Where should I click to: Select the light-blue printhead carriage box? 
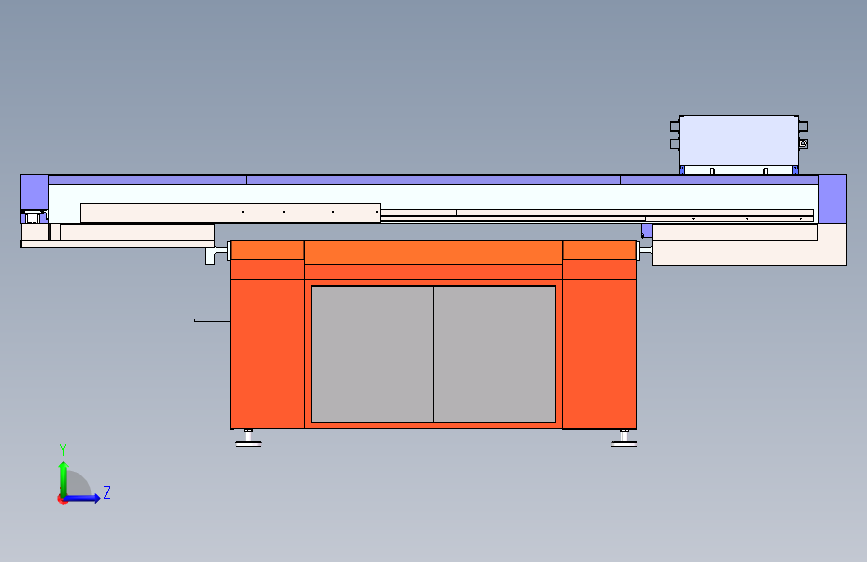point(739,140)
